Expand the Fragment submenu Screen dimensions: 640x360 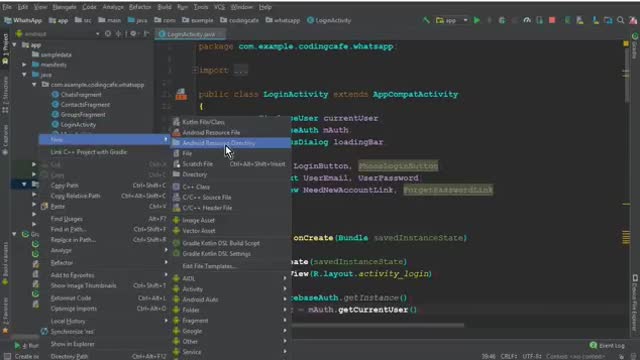point(231,321)
